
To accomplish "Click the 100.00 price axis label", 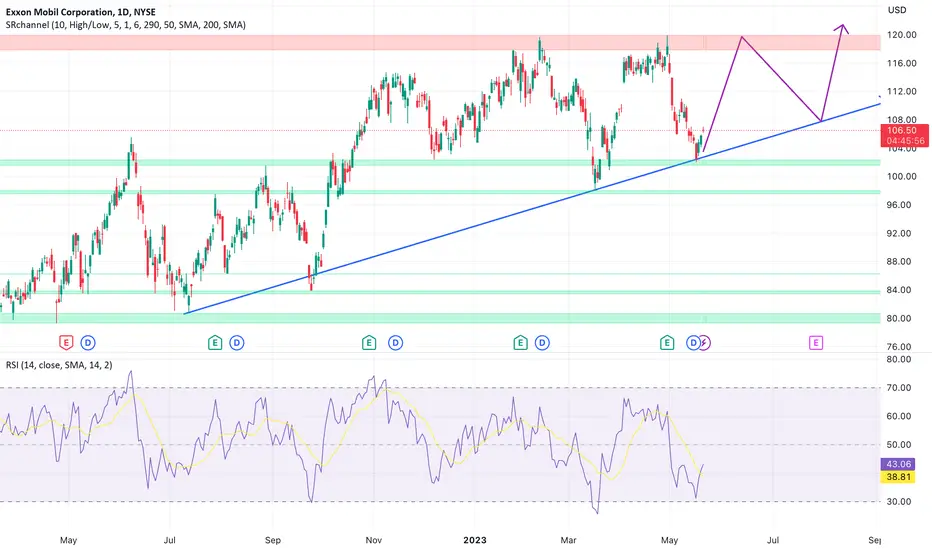I will click(x=901, y=177).
